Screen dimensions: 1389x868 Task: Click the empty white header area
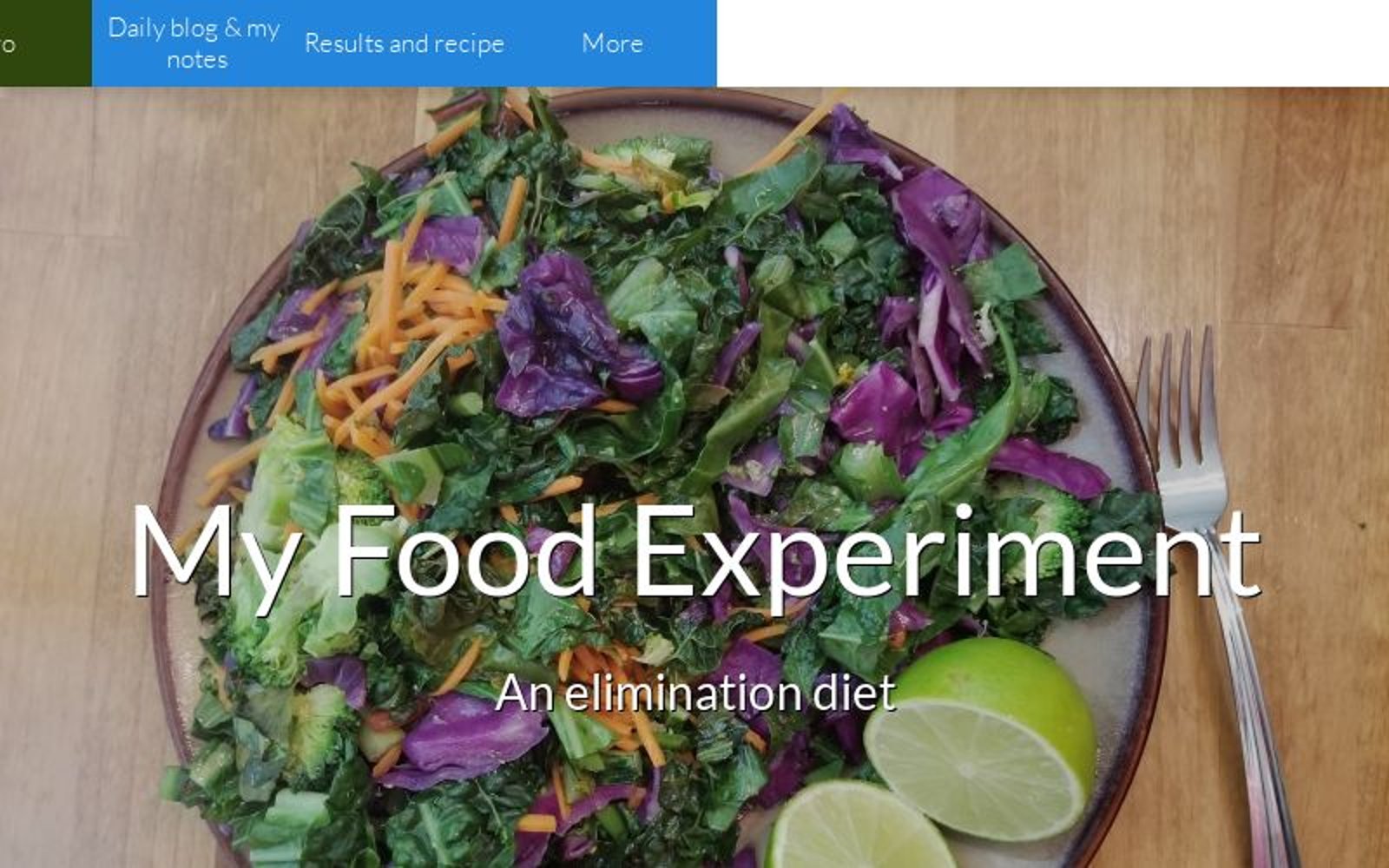click(x=1053, y=43)
